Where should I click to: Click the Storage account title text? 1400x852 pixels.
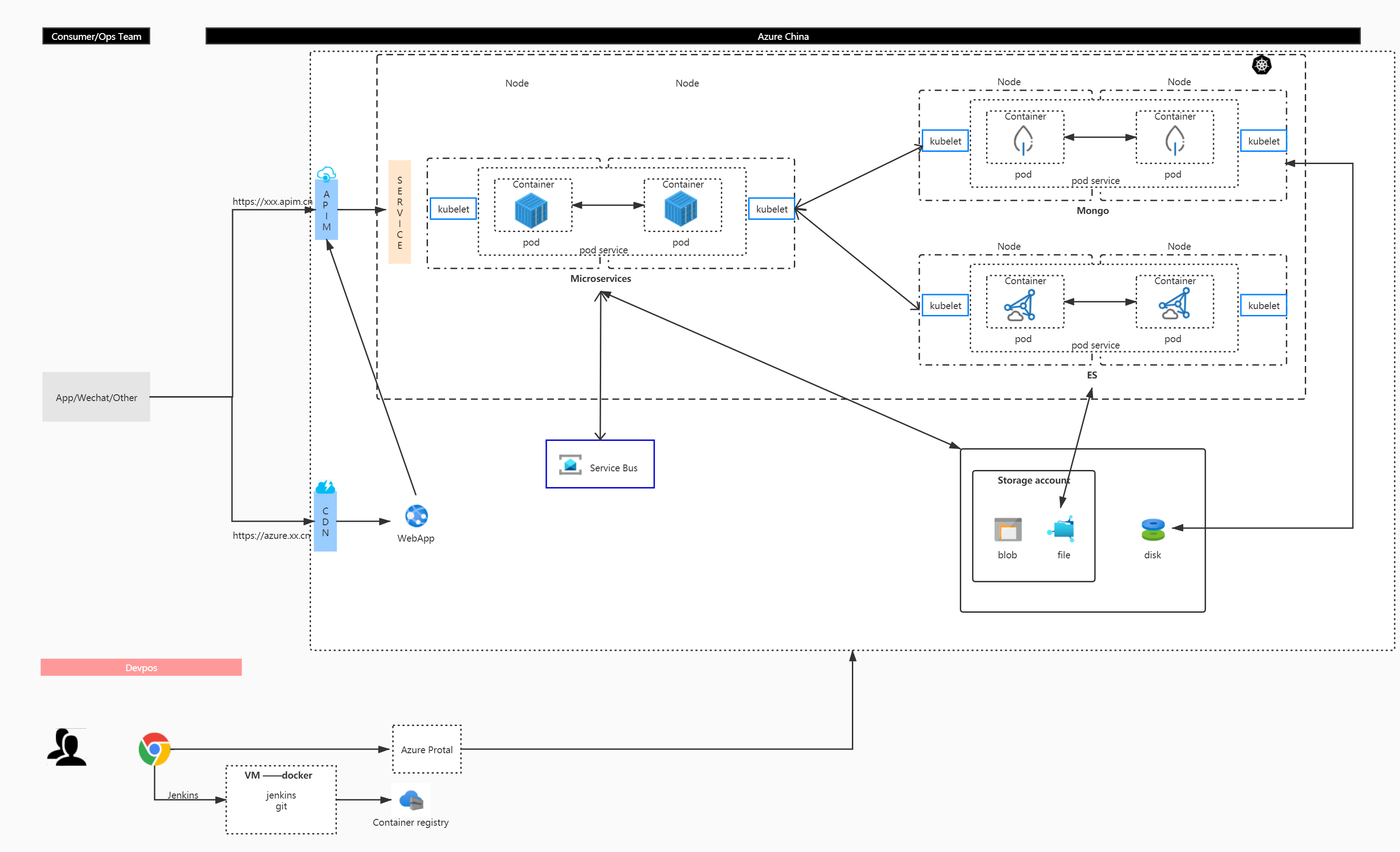[1033, 480]
